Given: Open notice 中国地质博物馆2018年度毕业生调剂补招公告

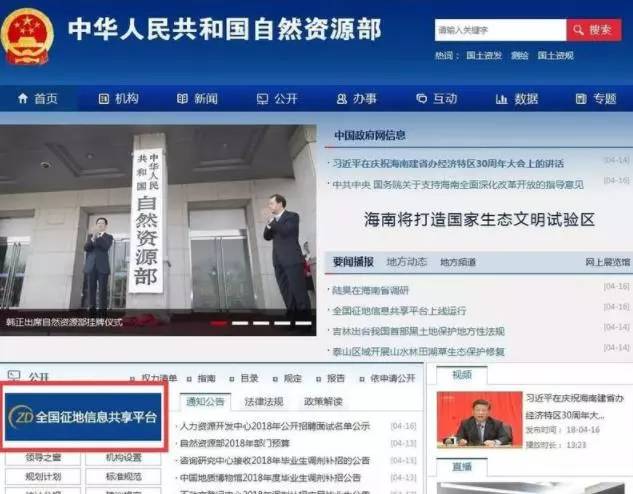Looking at the screenshot, I should 270,478.
